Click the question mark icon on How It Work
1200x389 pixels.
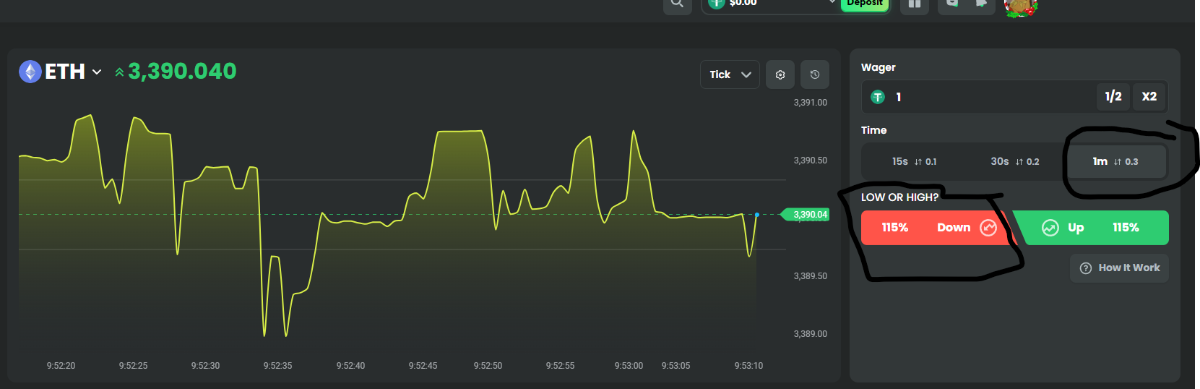(x=1086, y=268)
